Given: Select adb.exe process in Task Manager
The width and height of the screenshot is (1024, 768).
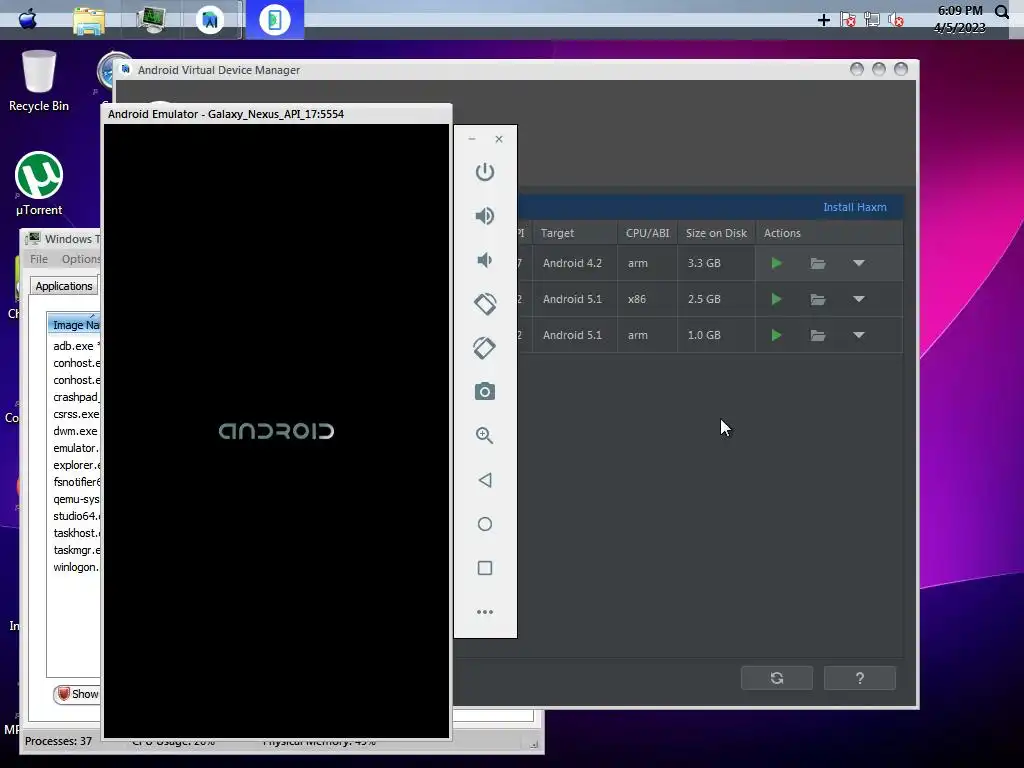Looking at the screenshot, I should (76, 346).
